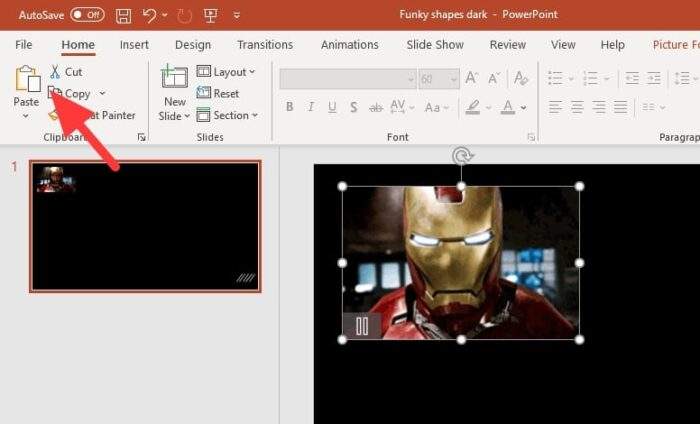Image resolution: width=700 pixels, height=424 pixels.
Task: Justify text alignment
Action: coord(621,107)
